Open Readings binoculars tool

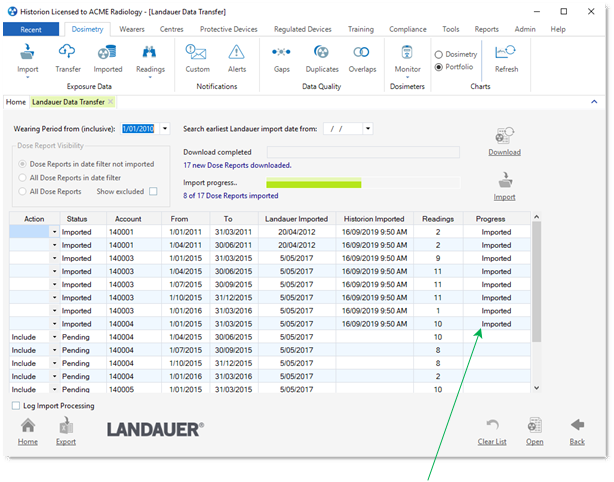pos(149,52)
